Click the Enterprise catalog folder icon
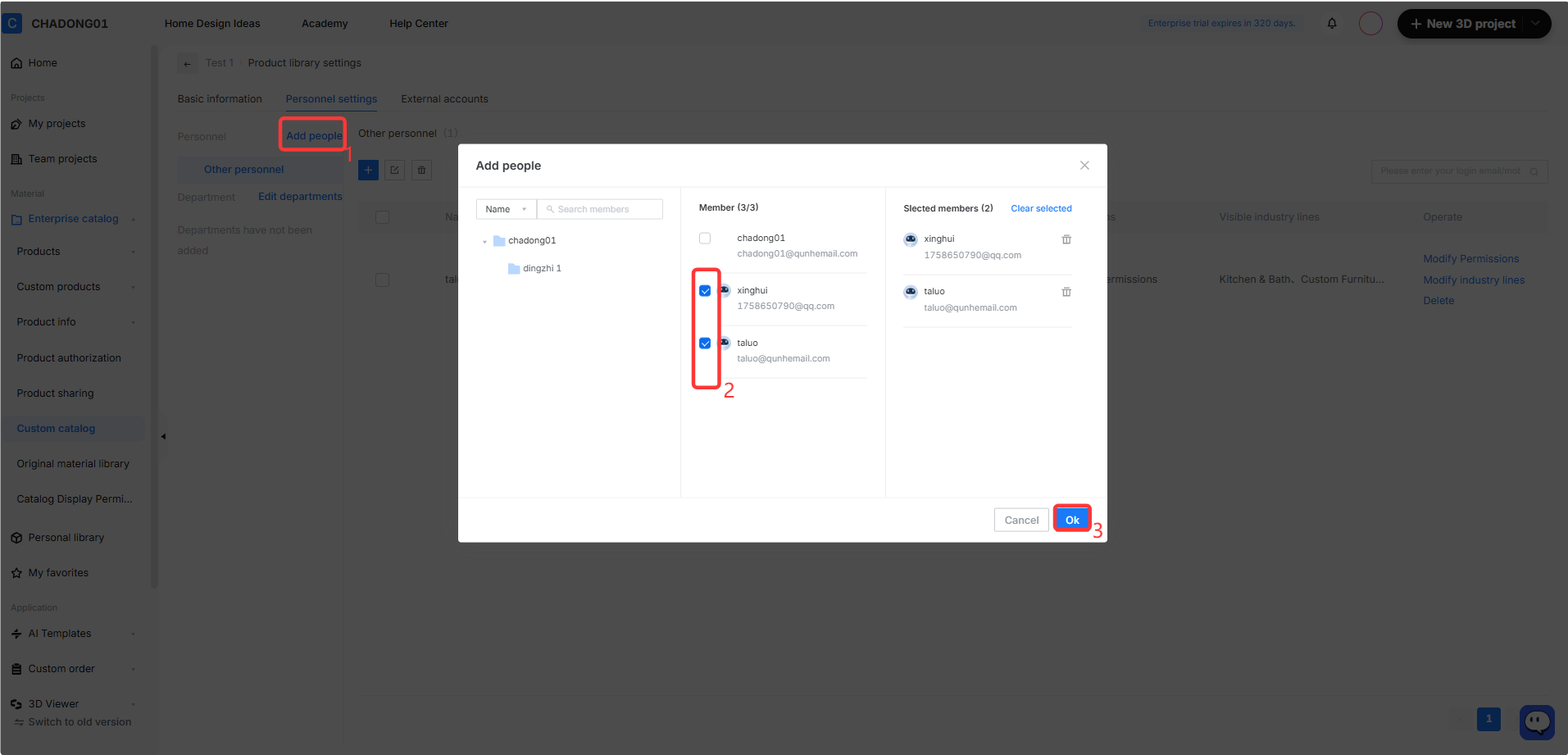Viewport: 1568px width, 755px height. pyautogui.click(x=16, y=220)
